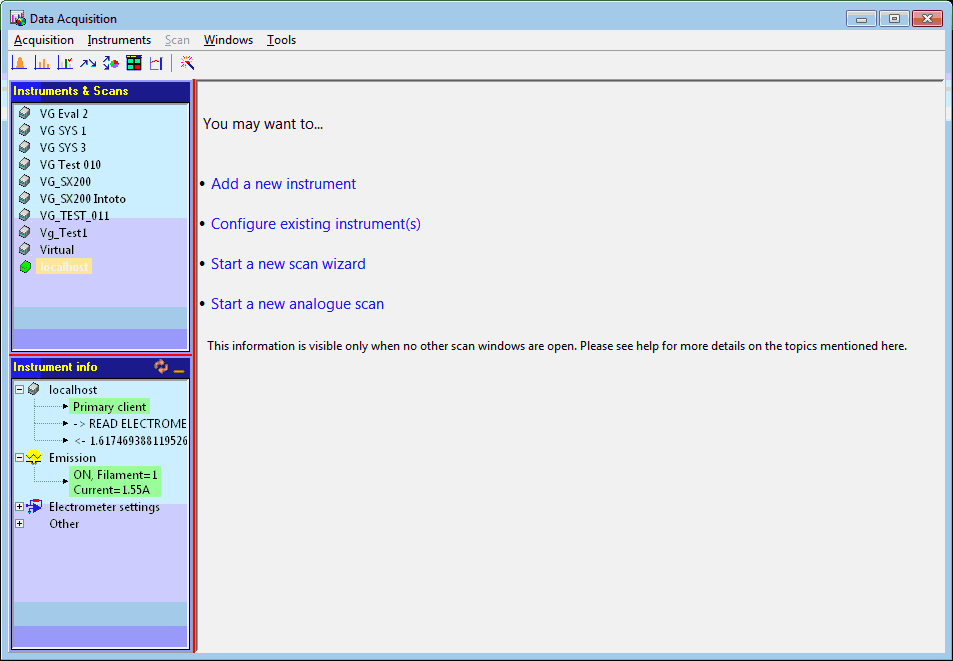Collapse the localhost tree node

(x=19, y=389)
